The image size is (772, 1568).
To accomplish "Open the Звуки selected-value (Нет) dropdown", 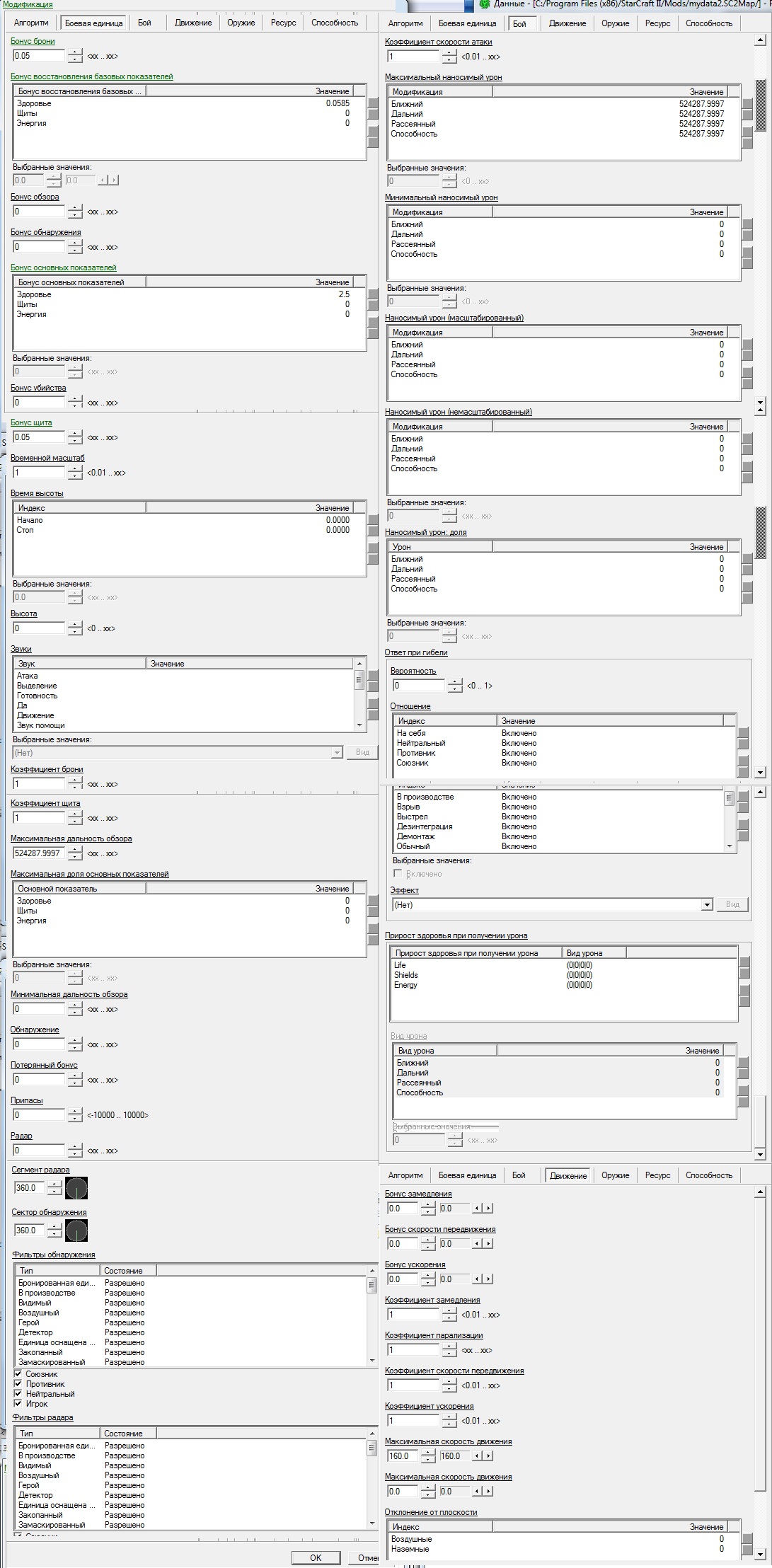I will [337, 753].
